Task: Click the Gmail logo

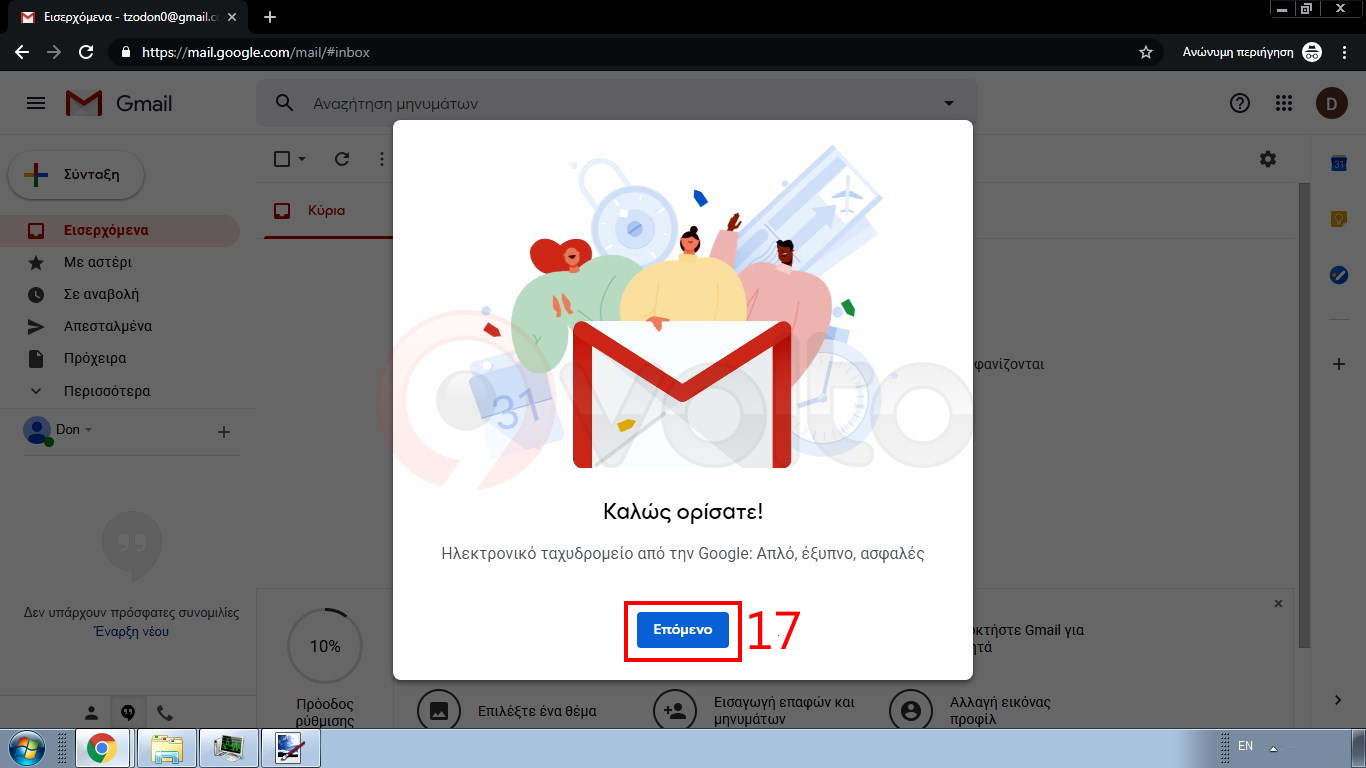Action: coord(119,103)
